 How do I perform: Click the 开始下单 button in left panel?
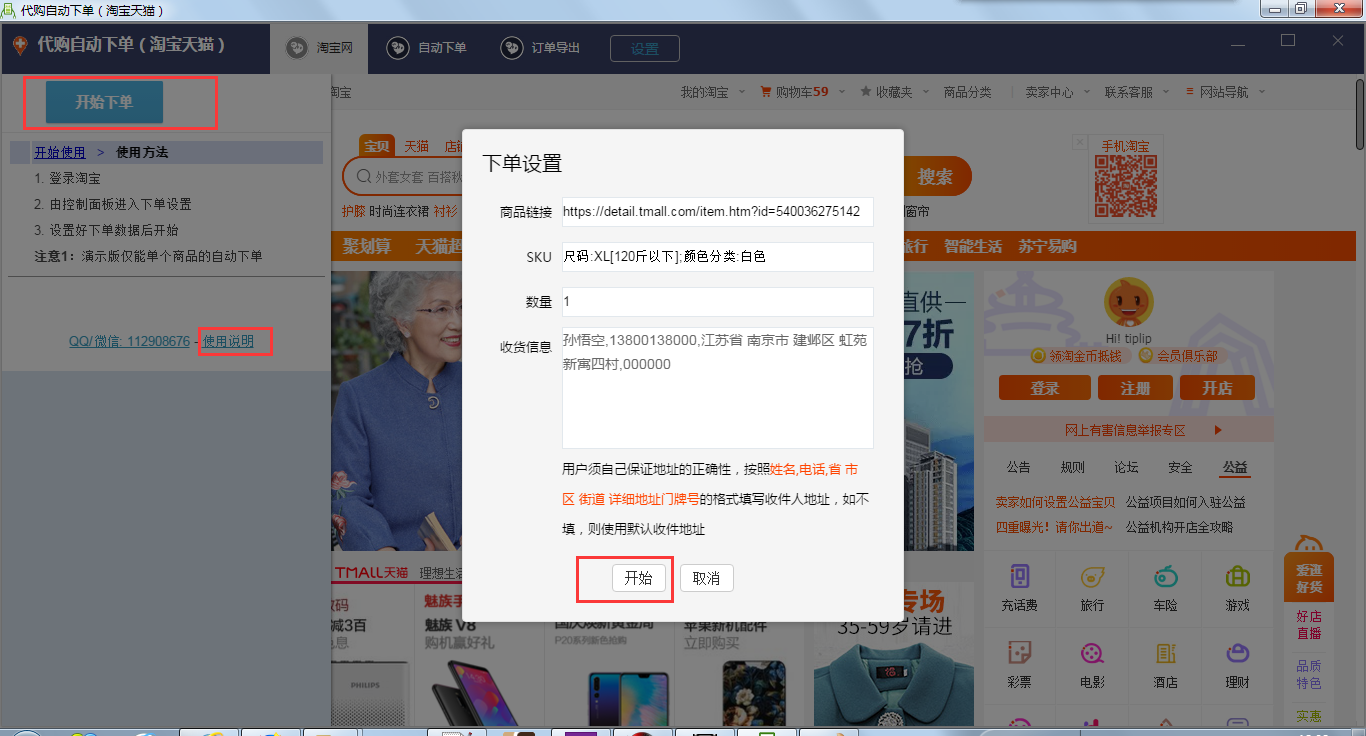pos(104,102)
